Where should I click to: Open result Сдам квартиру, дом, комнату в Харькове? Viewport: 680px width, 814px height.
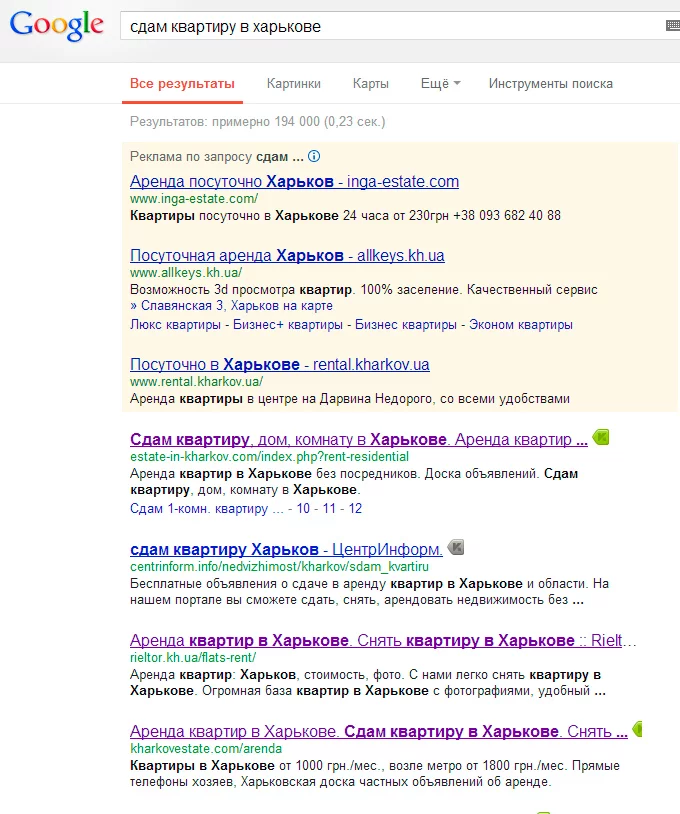pyautogui.click(x=359, y=439)
